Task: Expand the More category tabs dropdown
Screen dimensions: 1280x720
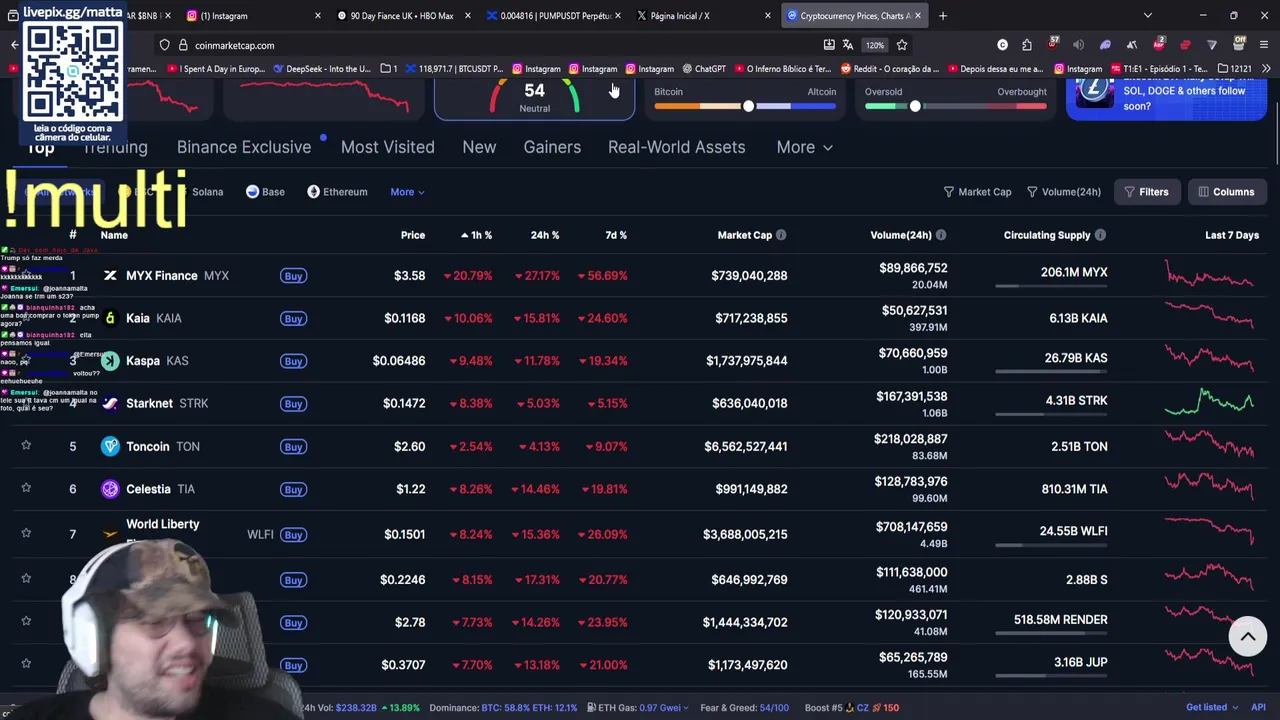Action: pyautogui.click(x=805, y=147)
